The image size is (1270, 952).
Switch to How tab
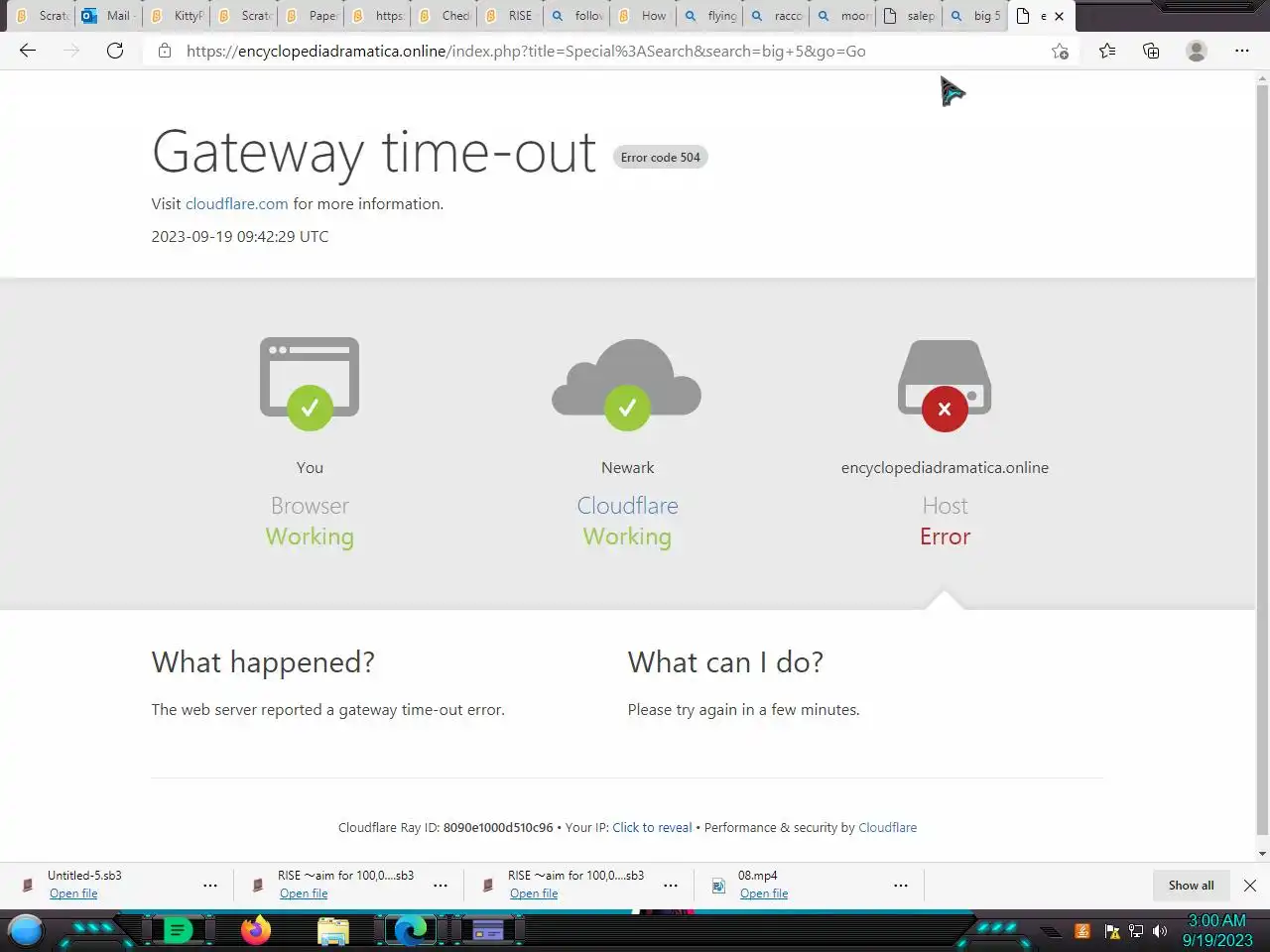click(644, 16)
